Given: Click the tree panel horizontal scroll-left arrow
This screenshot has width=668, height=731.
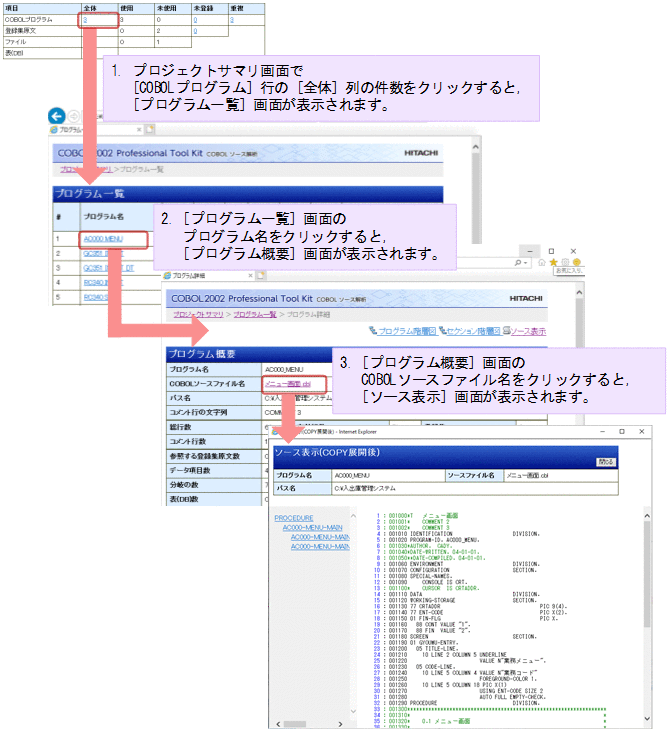Looking at the screenshot, I should (278, 724).
